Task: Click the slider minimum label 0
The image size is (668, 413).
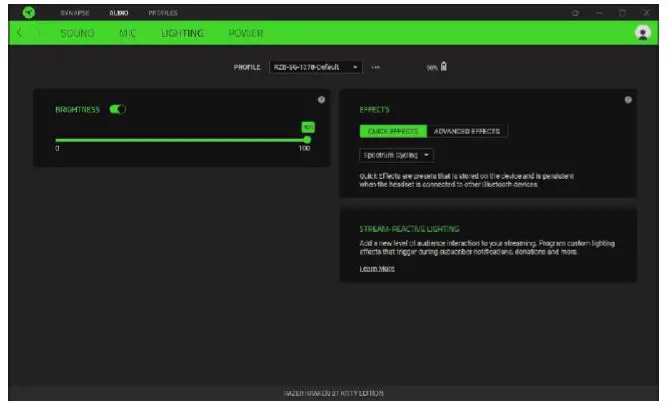Action: coord(58,148)
